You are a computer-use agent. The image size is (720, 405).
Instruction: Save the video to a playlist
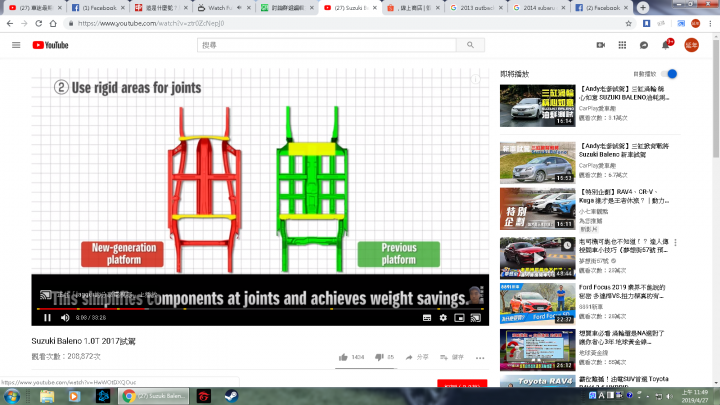[452, 357]
